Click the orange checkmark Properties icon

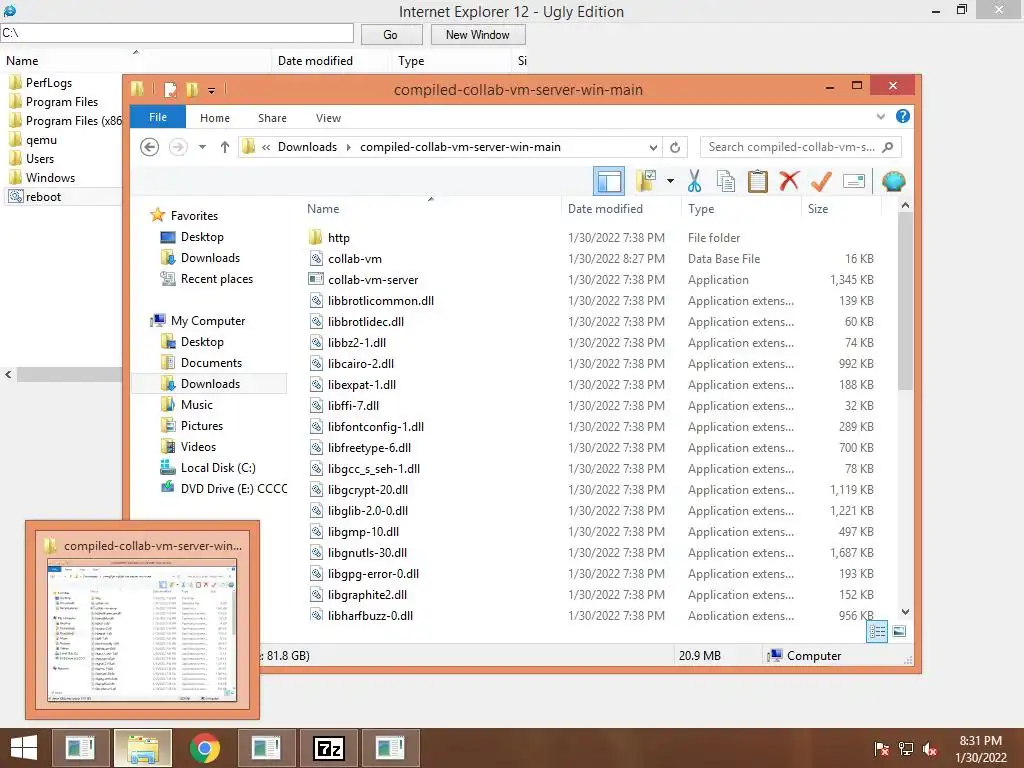(x=821, y=181)
